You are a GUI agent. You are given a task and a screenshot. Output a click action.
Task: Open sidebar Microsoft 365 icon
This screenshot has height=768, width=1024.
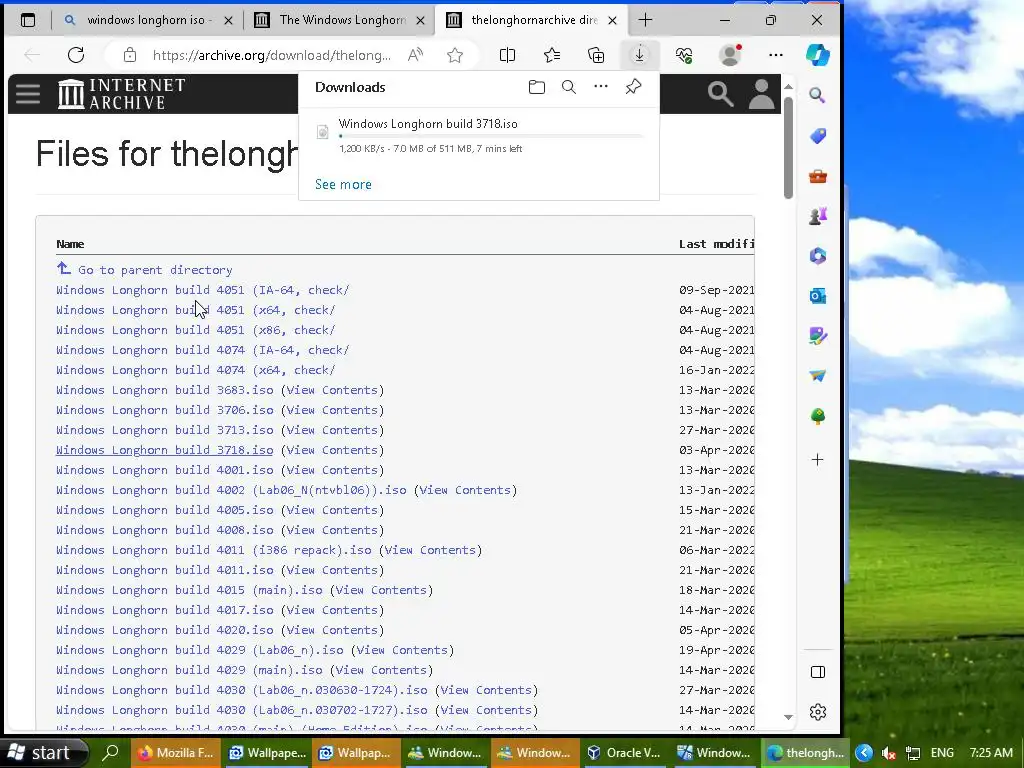[818, 256]
